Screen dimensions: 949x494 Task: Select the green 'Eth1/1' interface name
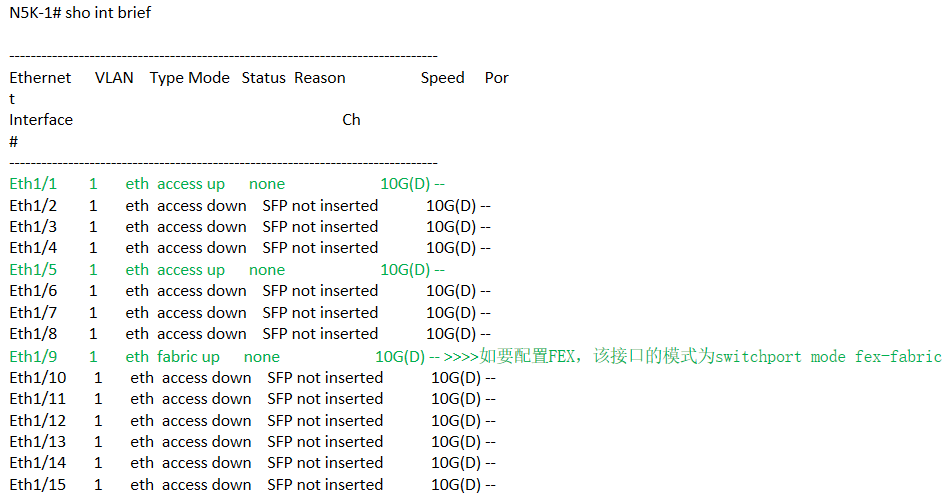(33, 184)
